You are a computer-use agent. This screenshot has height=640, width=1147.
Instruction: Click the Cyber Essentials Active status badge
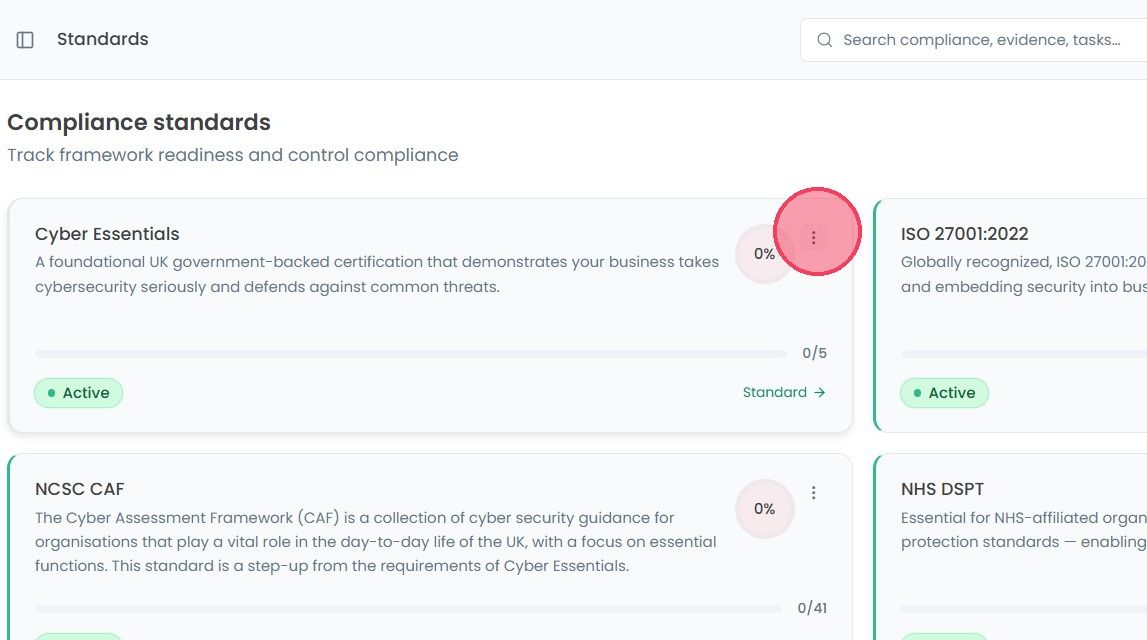pyautogui.click(x=78, y=393)
